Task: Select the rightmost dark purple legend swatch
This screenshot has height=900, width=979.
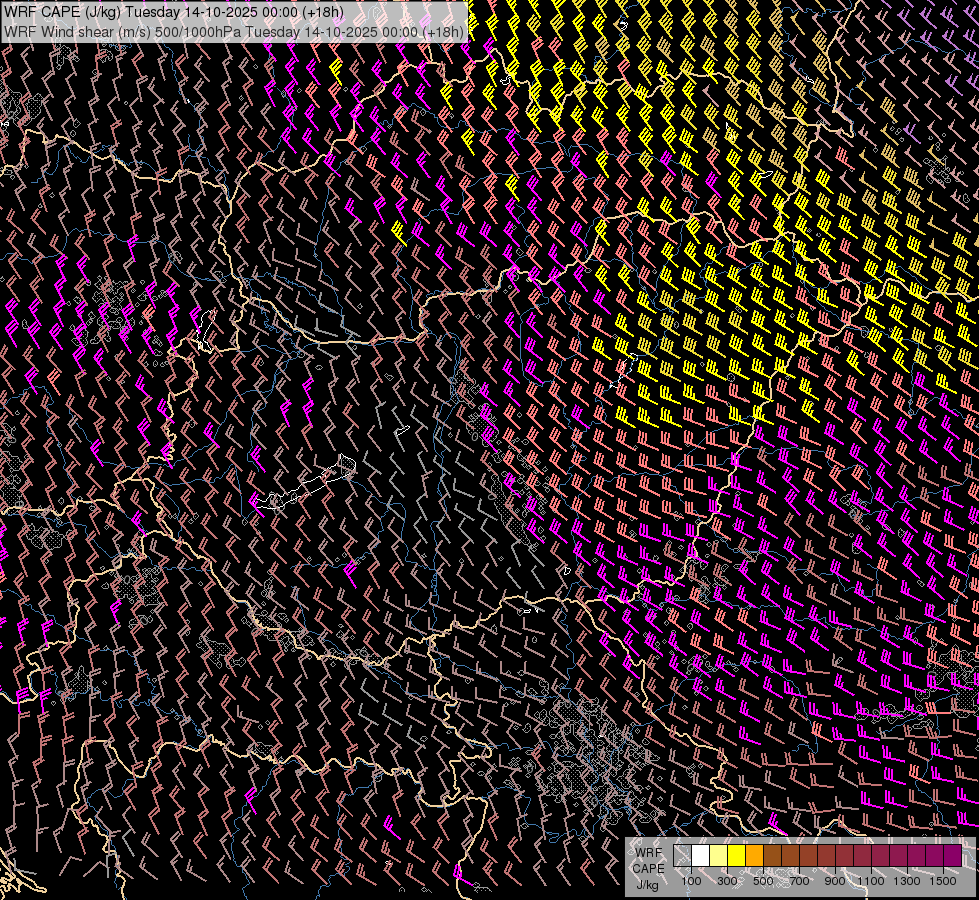Action: (x=953, y=856)
